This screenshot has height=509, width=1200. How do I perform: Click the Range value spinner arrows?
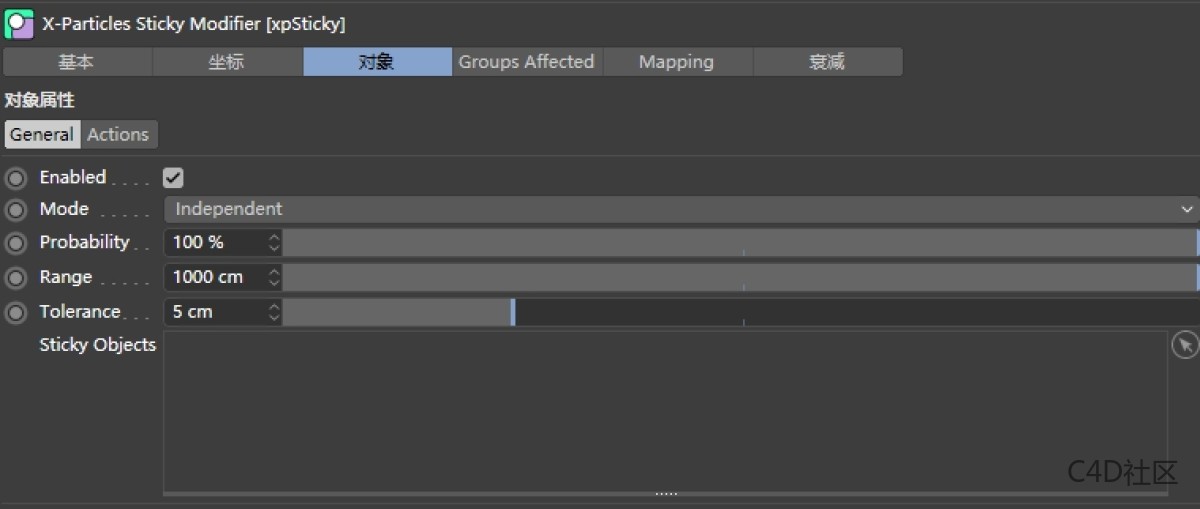[274, 277]
